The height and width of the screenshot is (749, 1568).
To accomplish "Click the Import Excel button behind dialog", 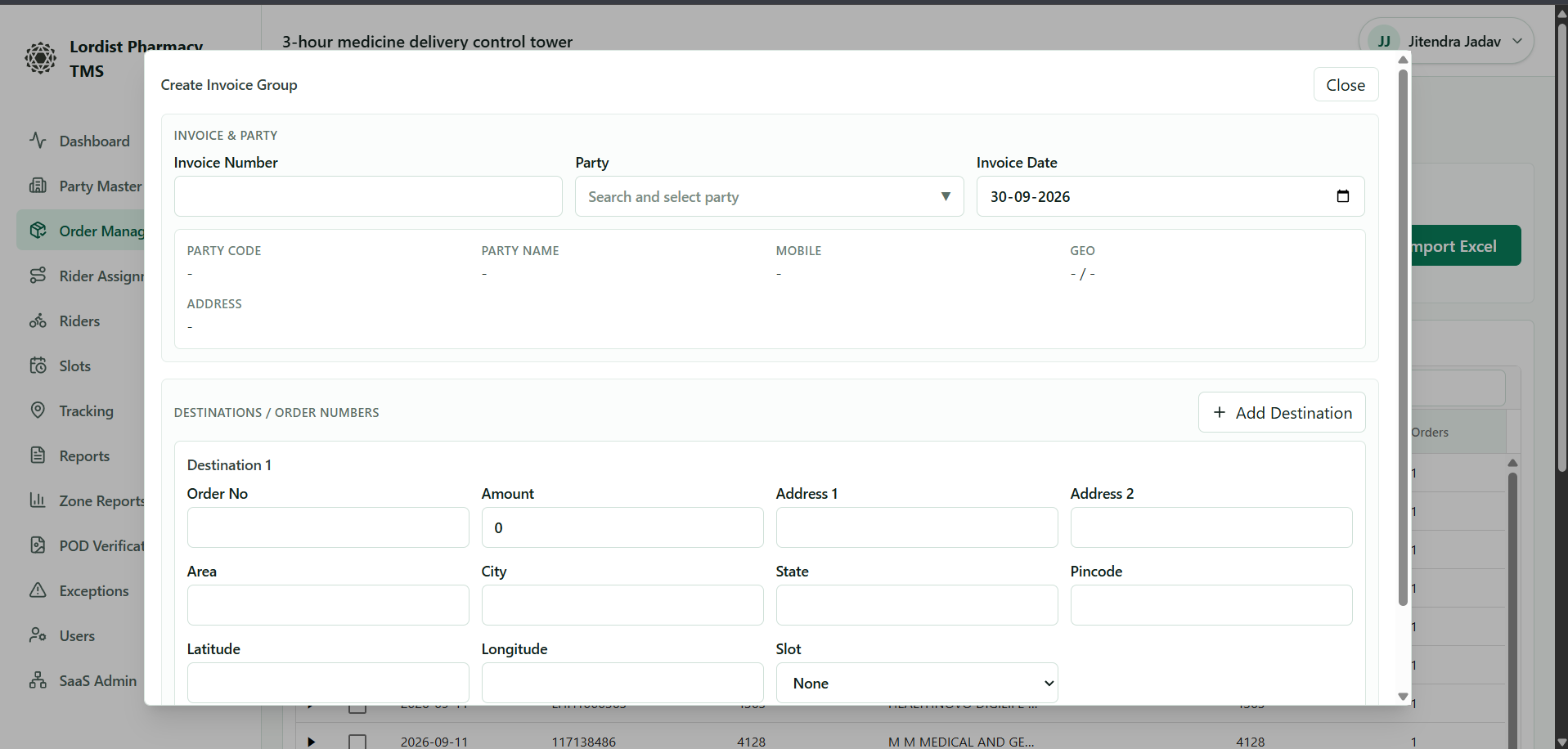I will click(1464, 245).
